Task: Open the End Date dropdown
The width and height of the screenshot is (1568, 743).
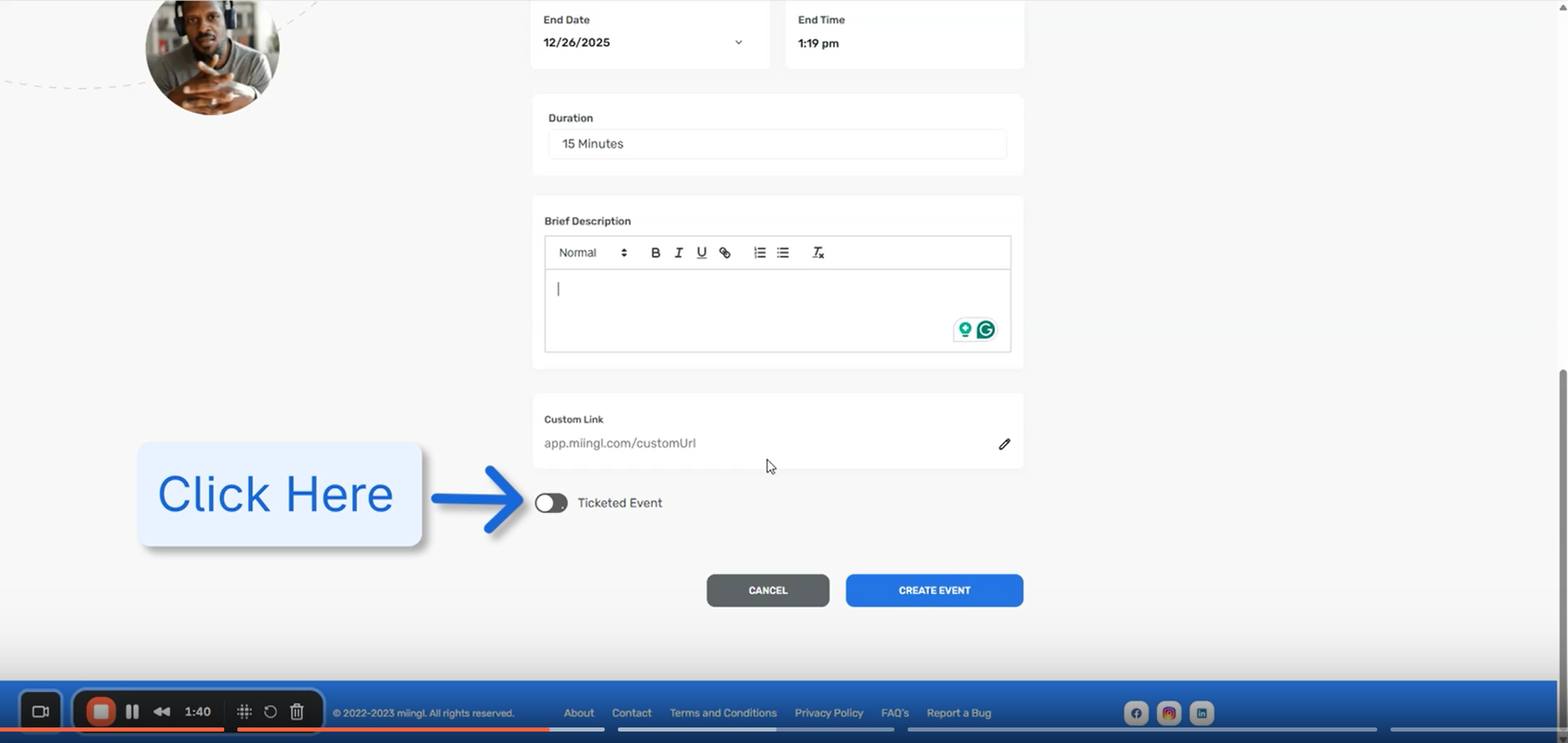Action: 737,43
